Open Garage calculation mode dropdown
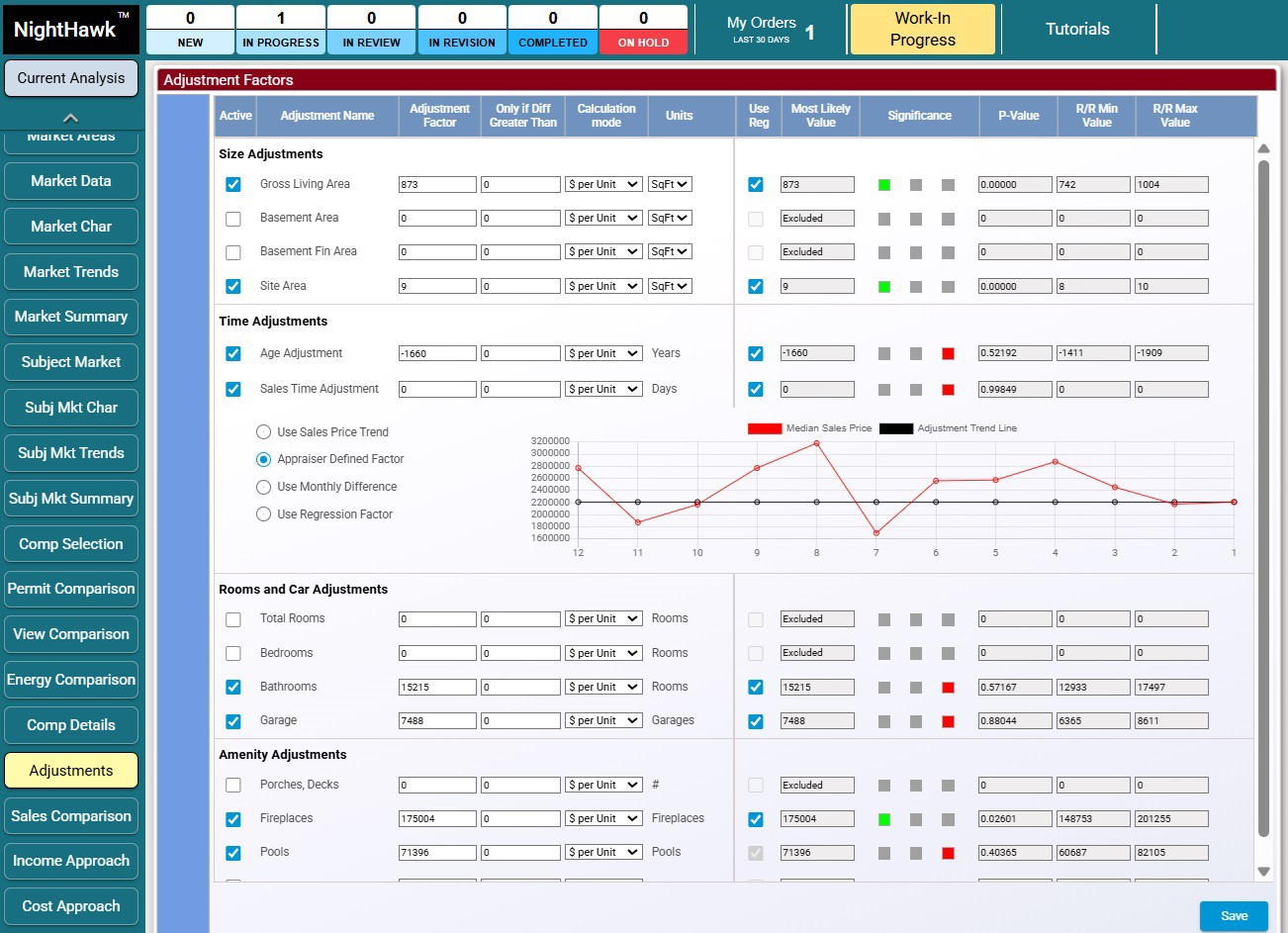This screenshot has width=1288, height=933. point(603,720)
